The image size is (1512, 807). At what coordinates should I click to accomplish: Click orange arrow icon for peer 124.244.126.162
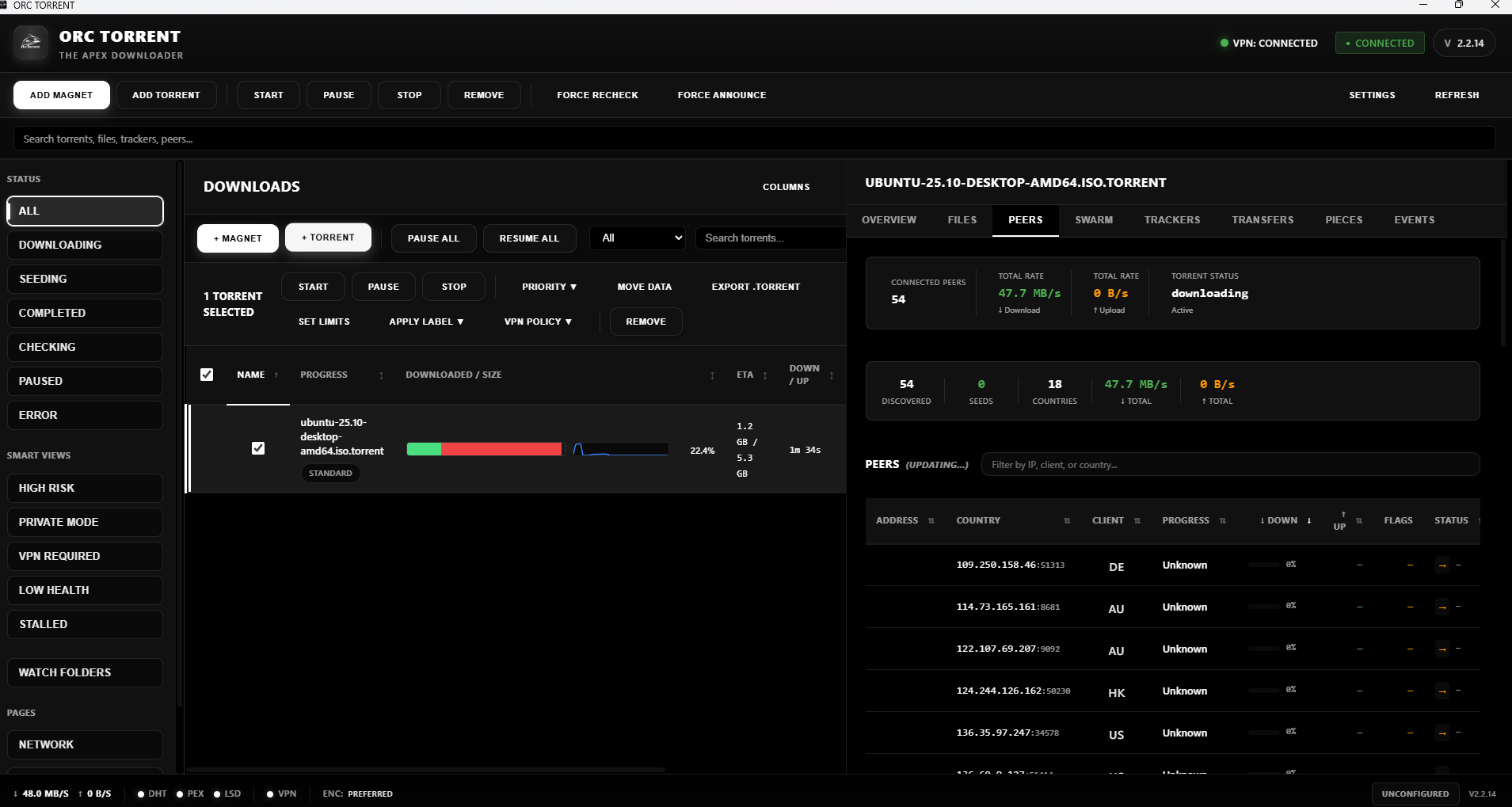[x=1442, y=691]
